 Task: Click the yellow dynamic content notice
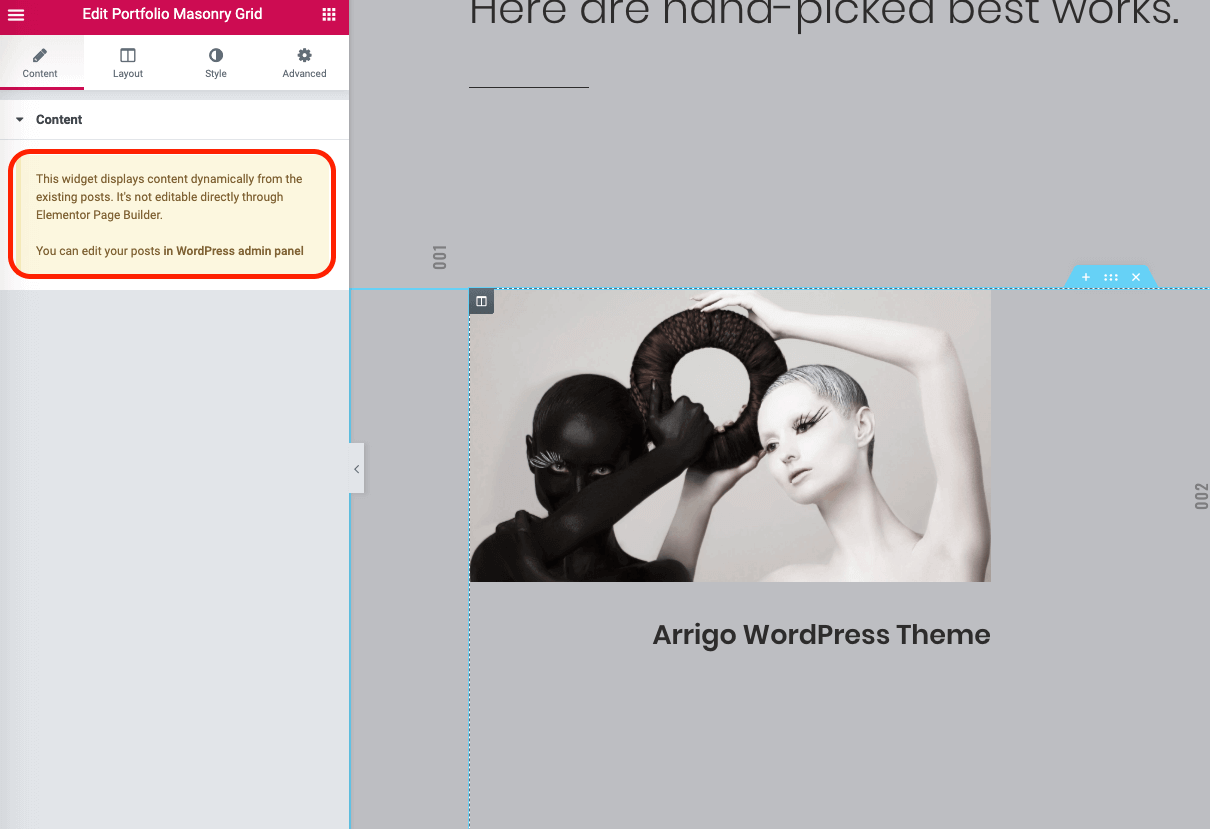(172, 215)
